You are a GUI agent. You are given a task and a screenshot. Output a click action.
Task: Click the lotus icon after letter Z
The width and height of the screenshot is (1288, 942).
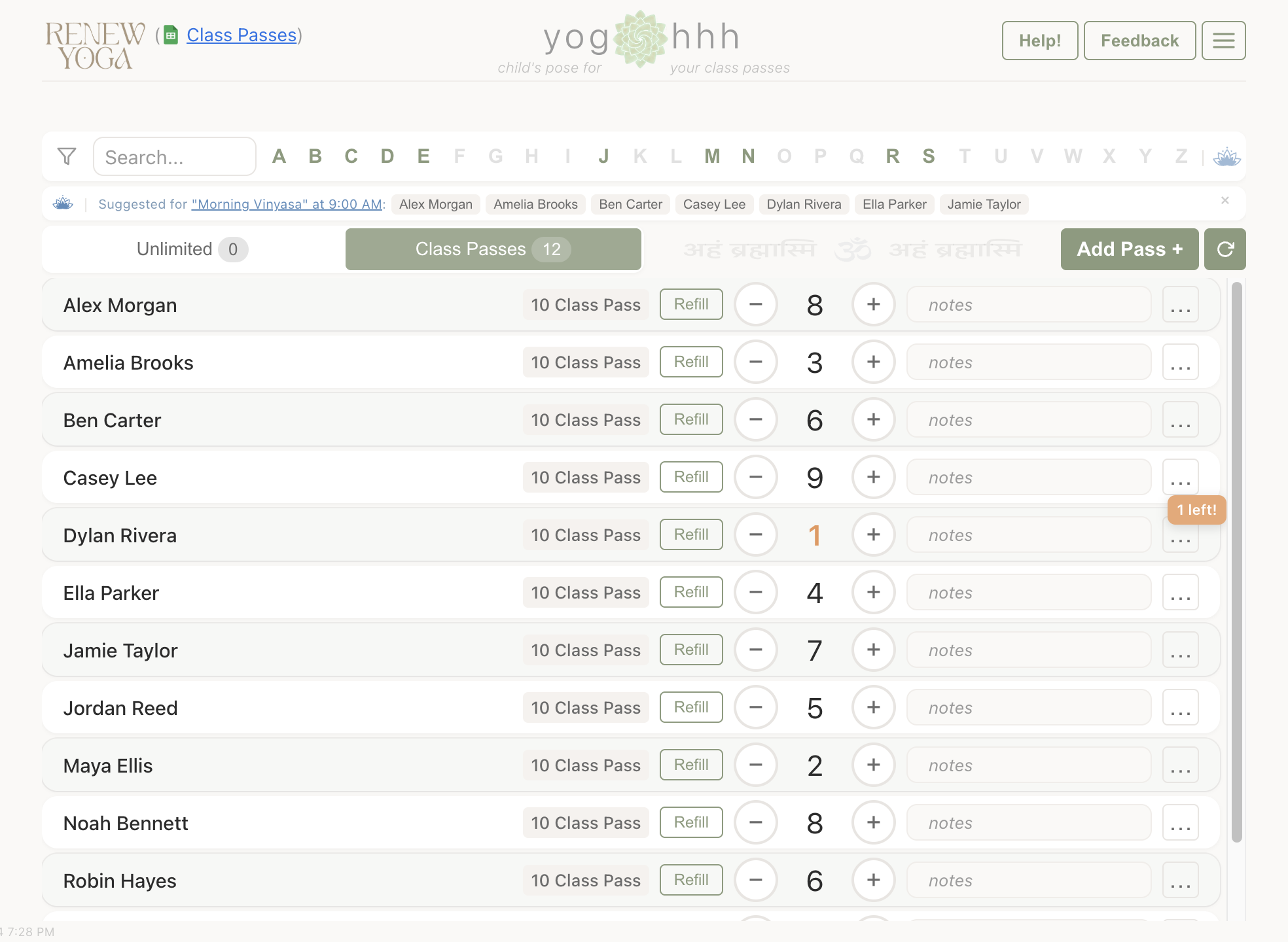pos(1226,157)
